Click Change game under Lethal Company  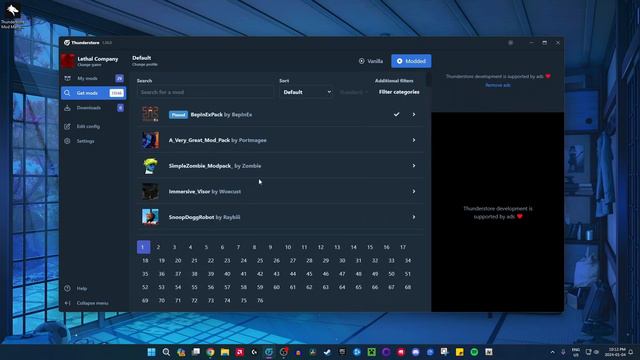[89, 65]
